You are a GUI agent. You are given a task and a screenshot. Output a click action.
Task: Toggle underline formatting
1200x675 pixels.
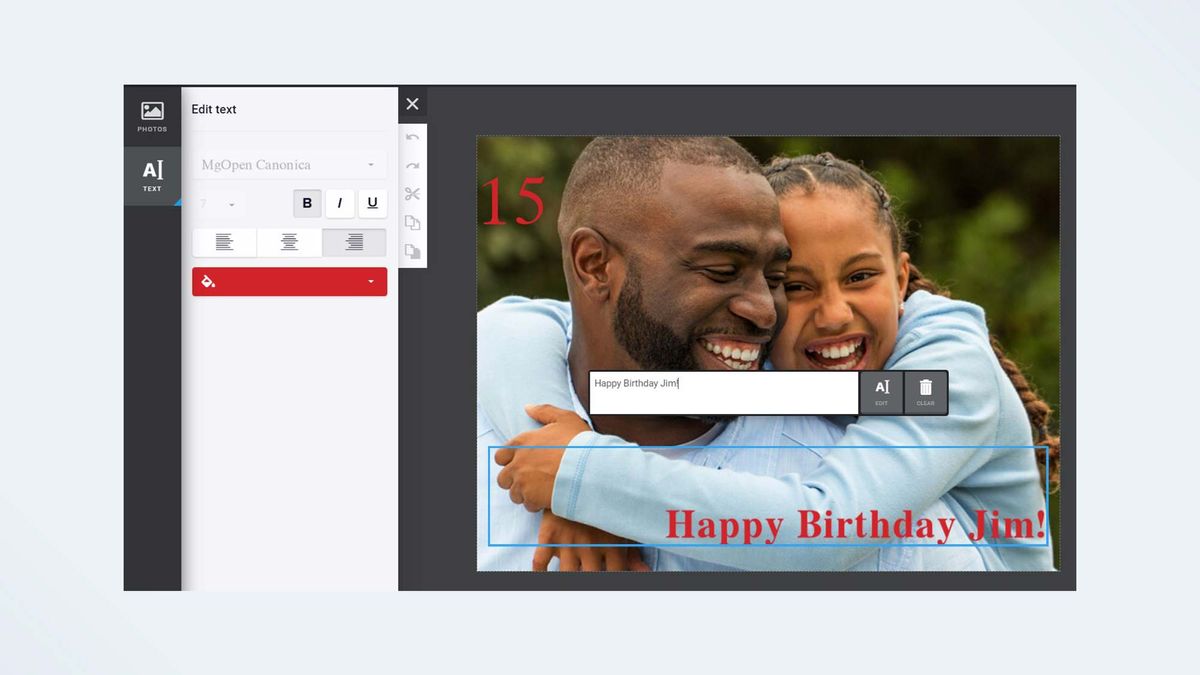click(x=372, y=203)
